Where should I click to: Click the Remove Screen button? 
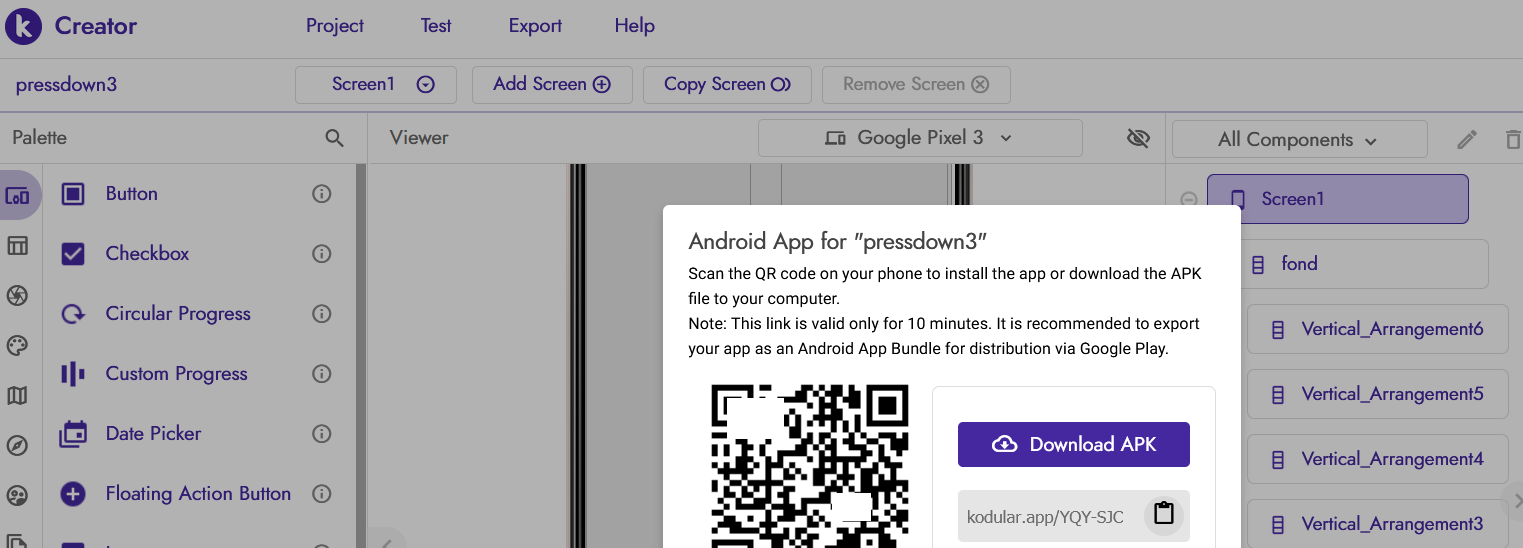[x=916, y=85]
